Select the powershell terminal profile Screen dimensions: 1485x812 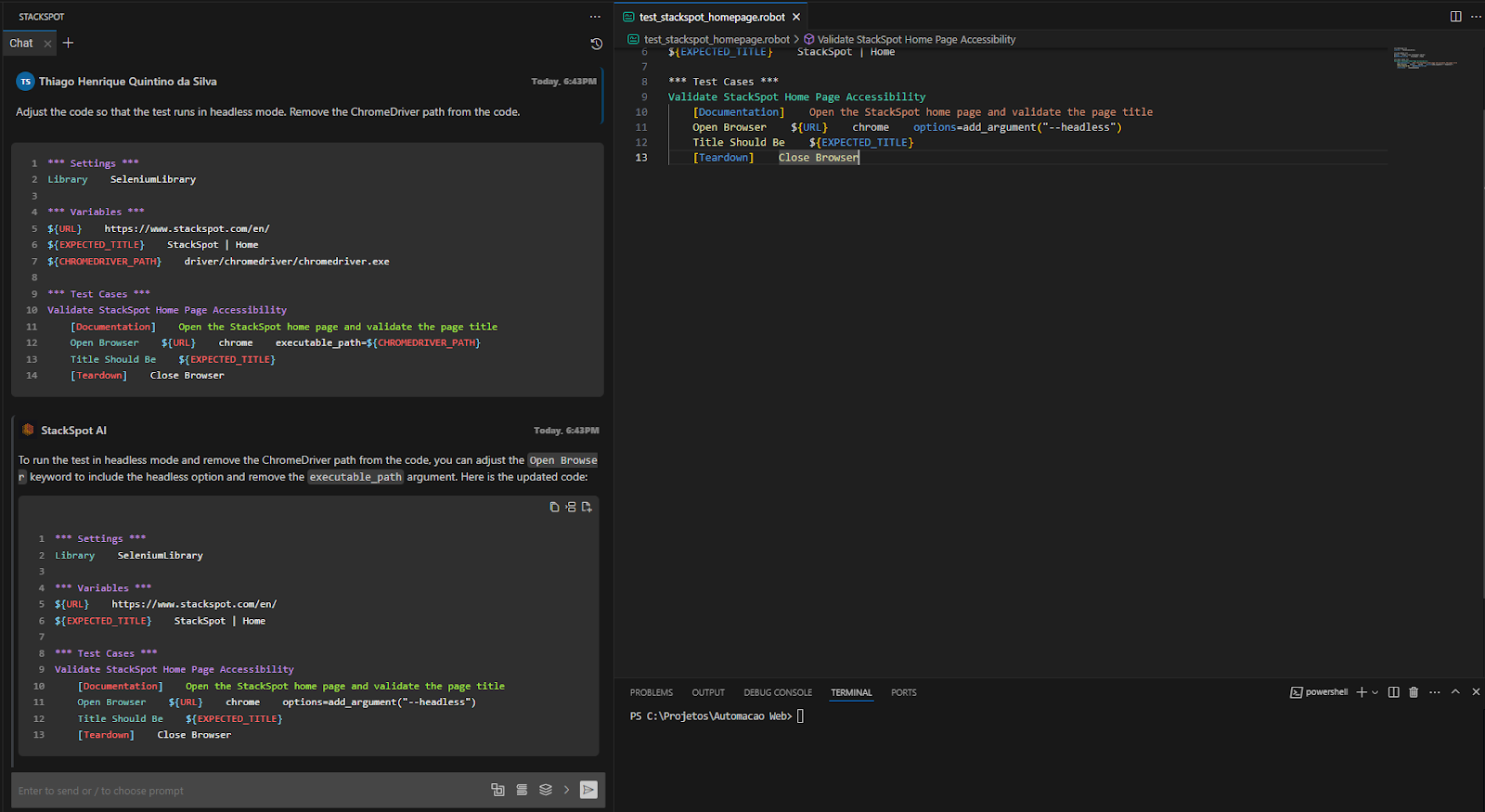click(x=1319, y=692)
